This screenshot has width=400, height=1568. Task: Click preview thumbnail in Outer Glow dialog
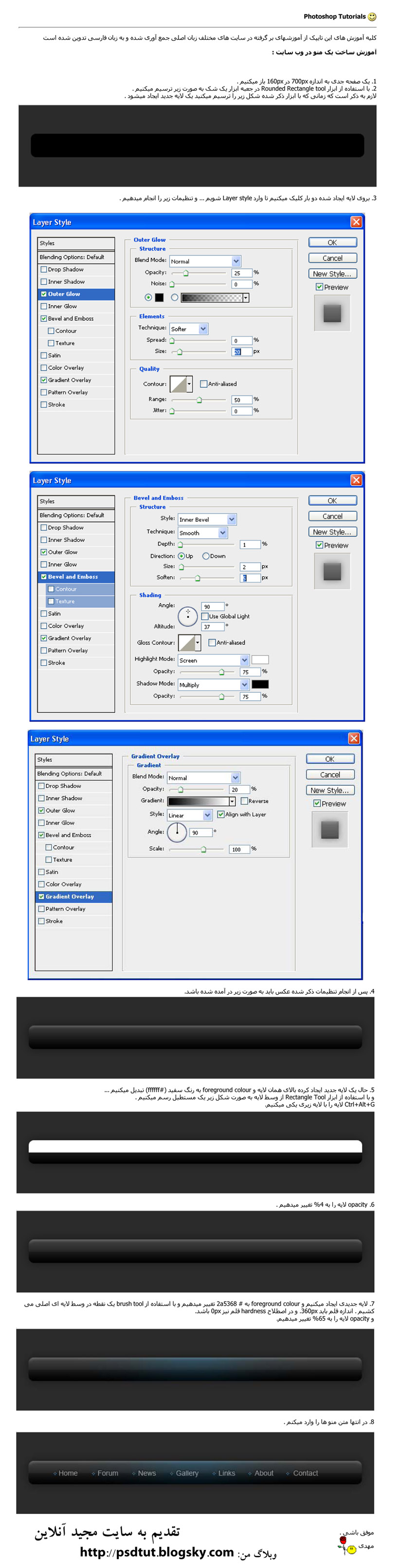pos(332,313)
